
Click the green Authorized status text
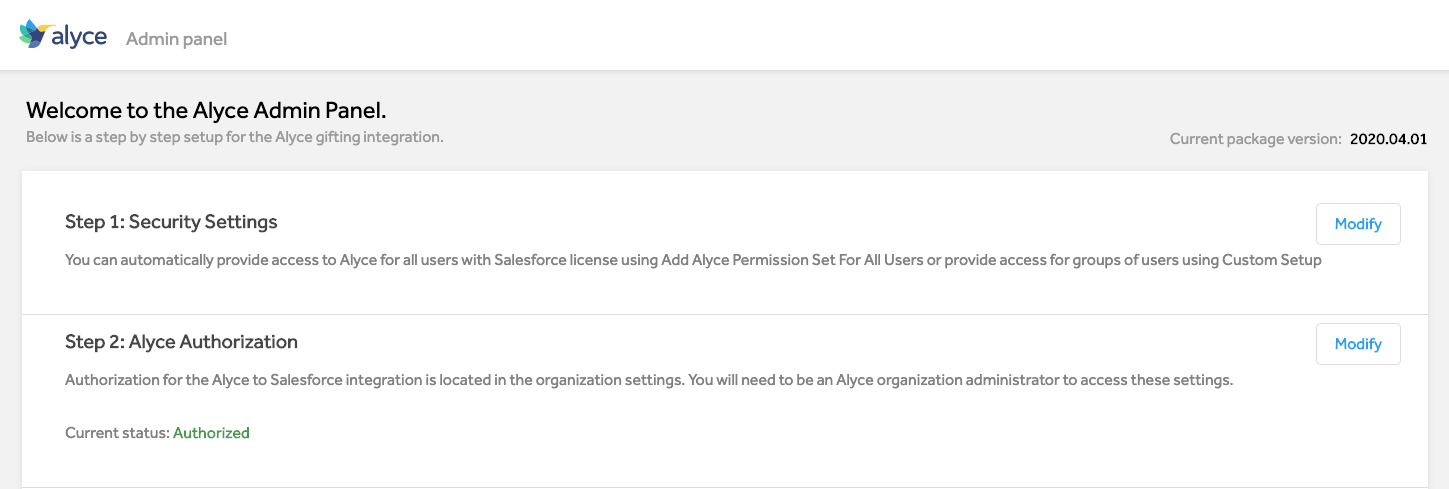click(211, 433)
